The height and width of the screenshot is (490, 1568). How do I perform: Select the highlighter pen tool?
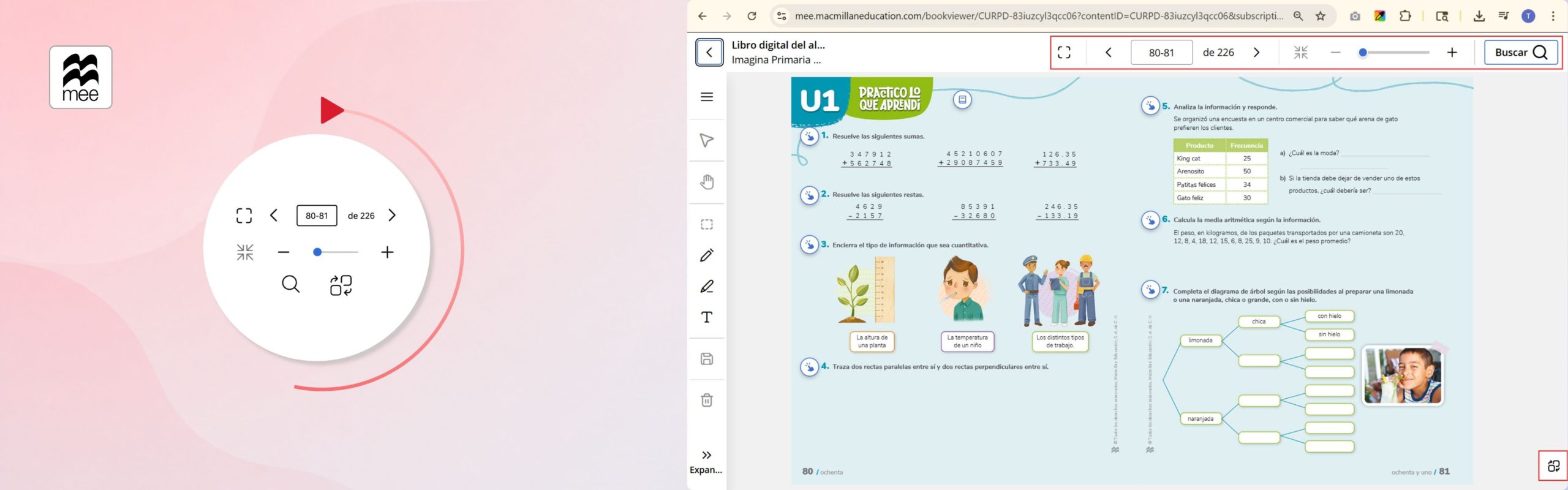pyautogui.click(x=707, y=286)
